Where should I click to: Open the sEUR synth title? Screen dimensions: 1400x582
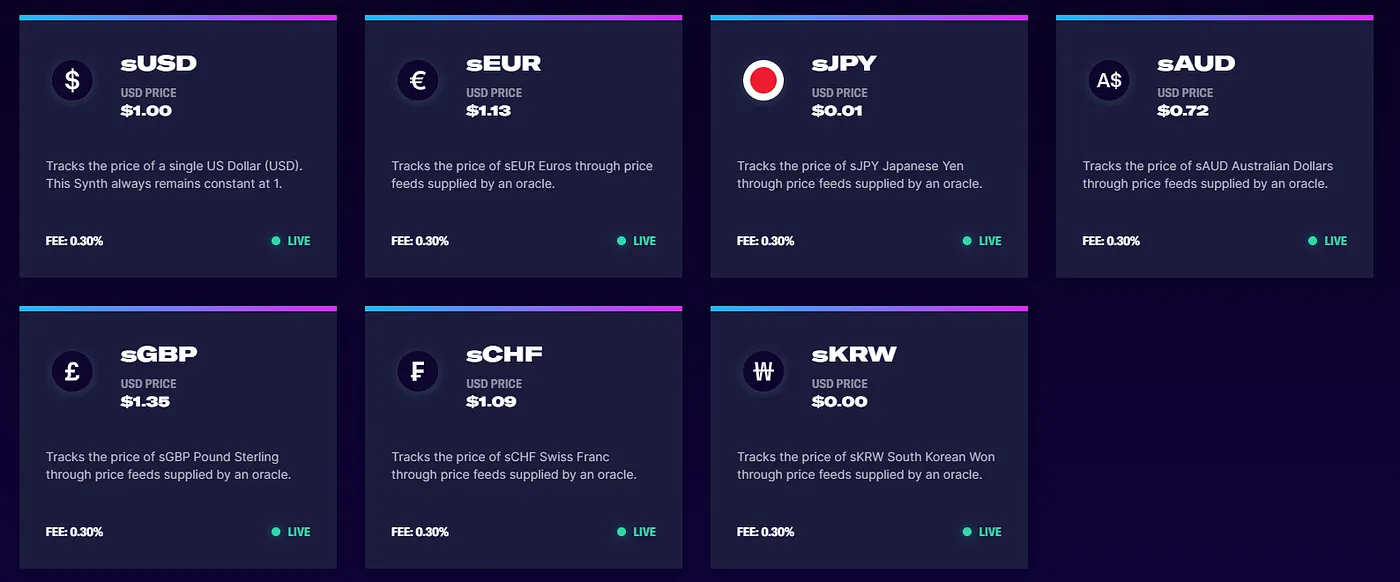[503, 63]
